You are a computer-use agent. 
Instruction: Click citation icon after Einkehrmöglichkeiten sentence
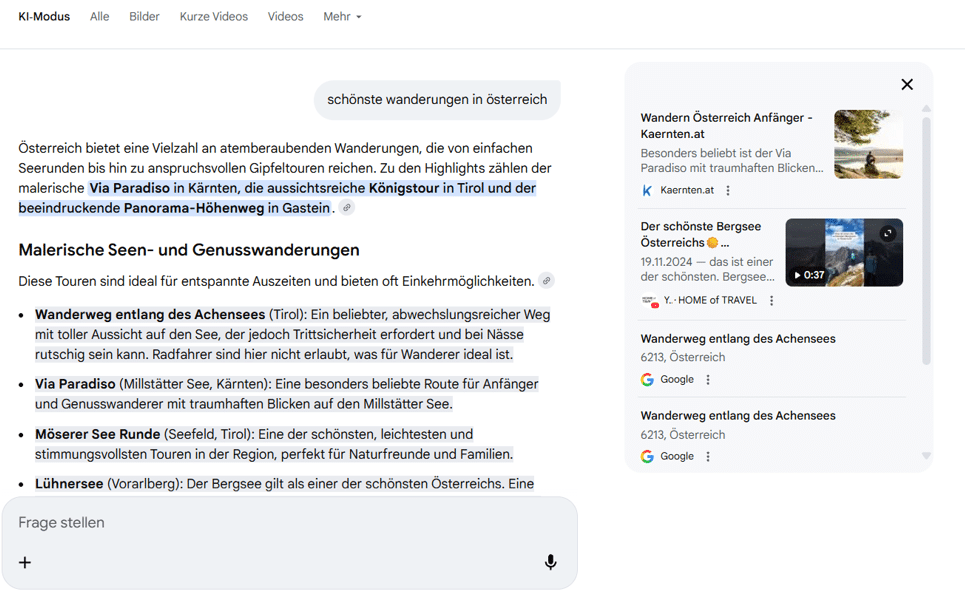tap(546, 280)
